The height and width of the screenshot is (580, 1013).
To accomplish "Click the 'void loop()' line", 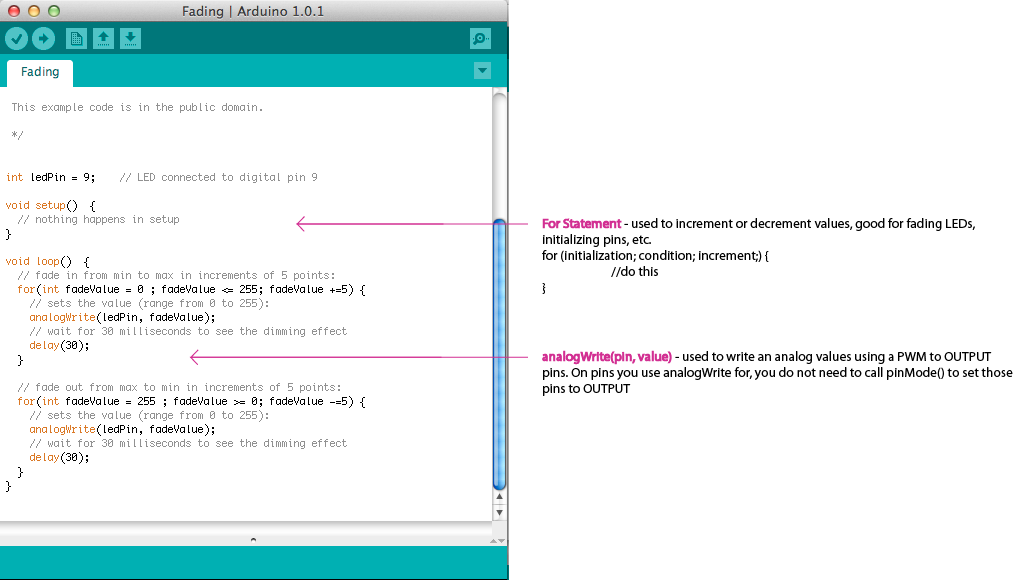I will coord(47,262).
